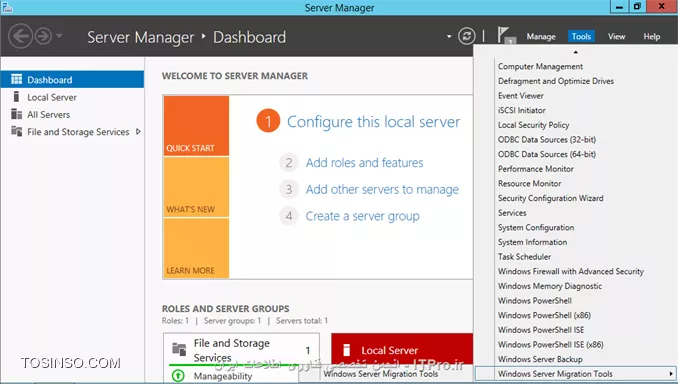678x384 pixels.
Task: Open the dropdown arrow beside Refresh
Action: (x=449, y=36)
